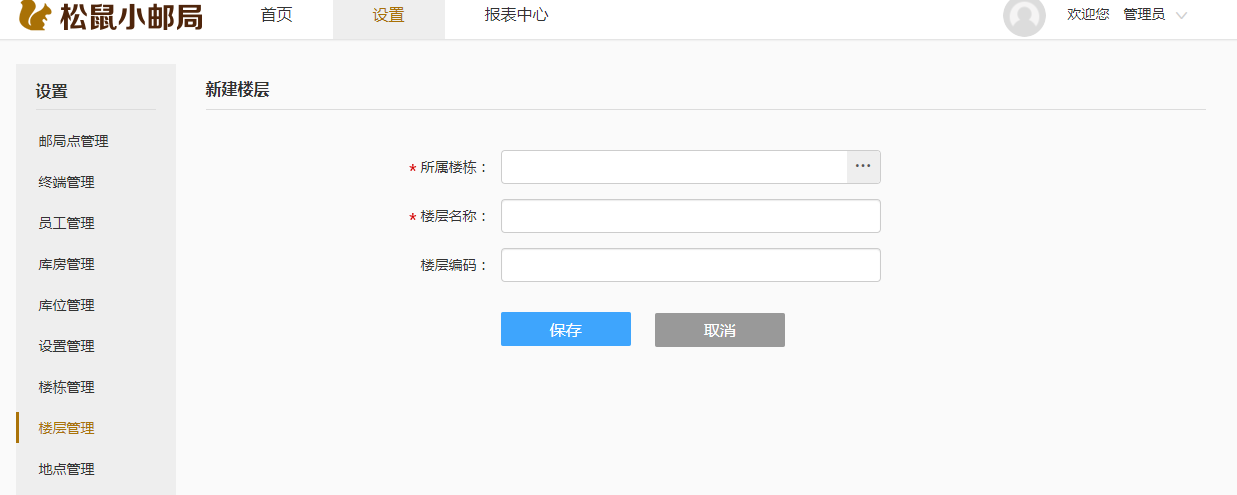Open the building picker ellipsis button
This screenshot has width=1237, height=495.
(863, 167)
